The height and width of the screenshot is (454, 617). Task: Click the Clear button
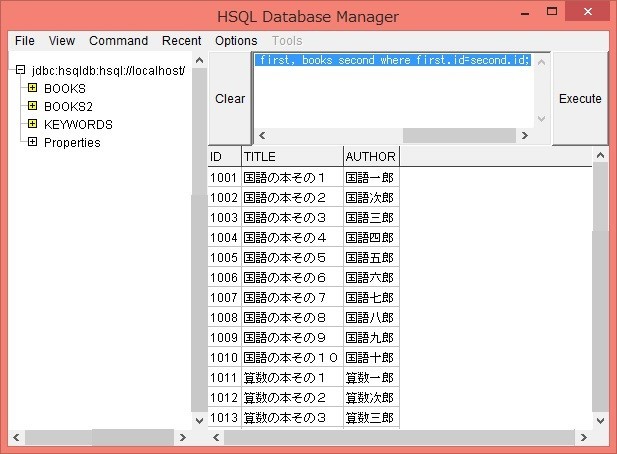point(230,98)
